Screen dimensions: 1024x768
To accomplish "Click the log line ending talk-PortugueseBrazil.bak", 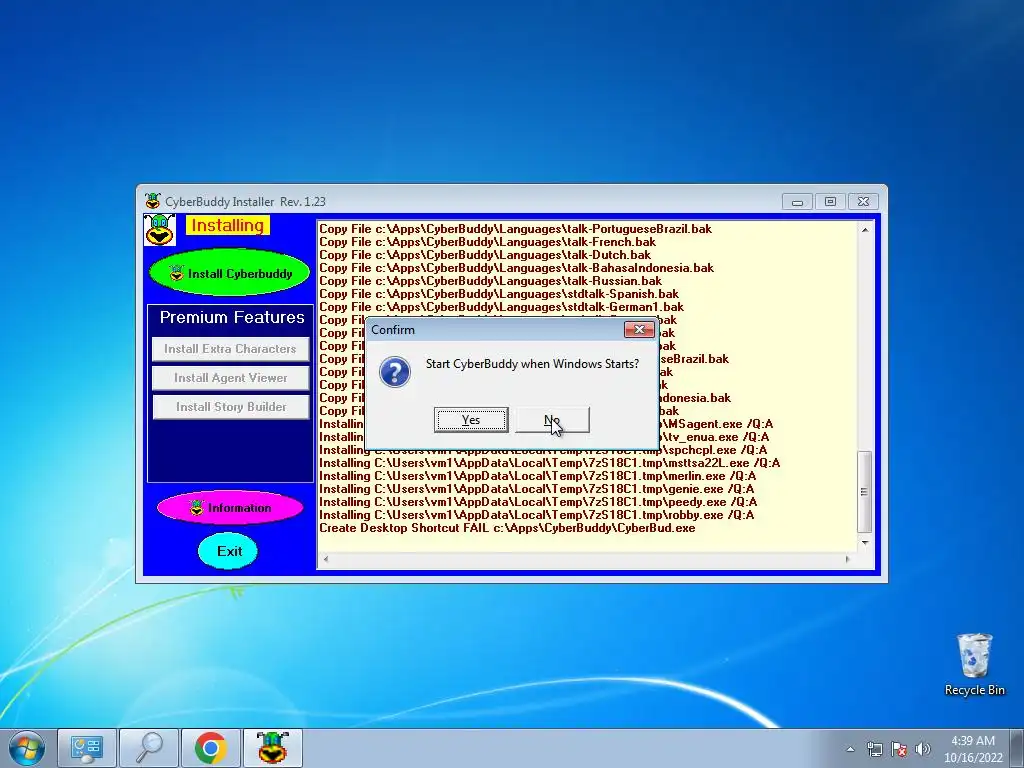I will (x=515, y=229).
